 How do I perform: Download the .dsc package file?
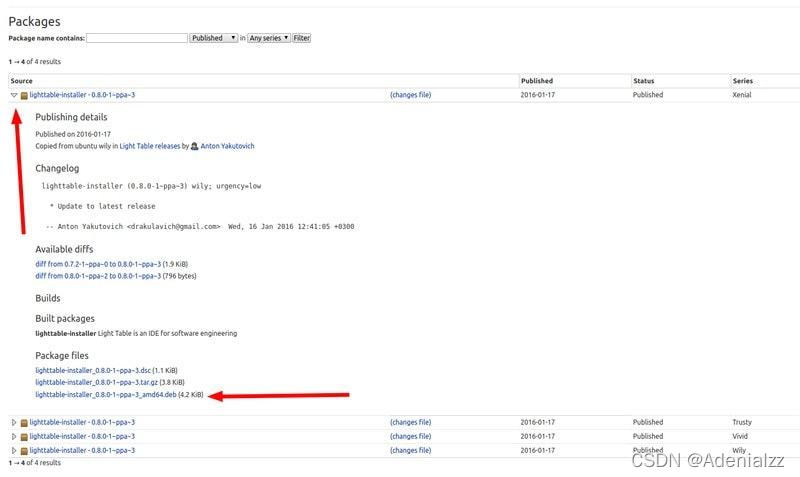(x=93, y=370)
